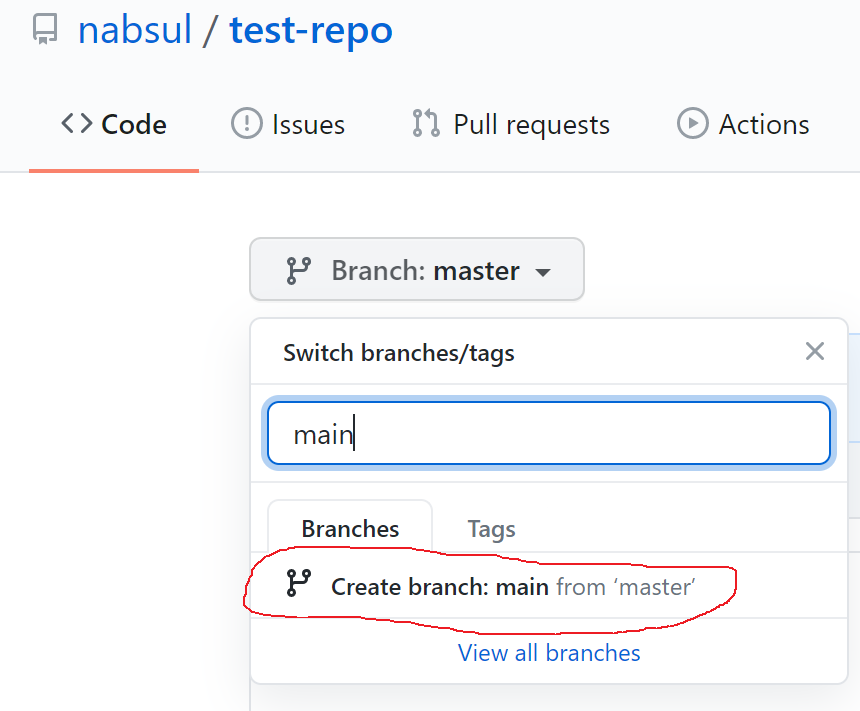
Task: Click the exclamation circle icon next to Issues
Action: point(247,124)
